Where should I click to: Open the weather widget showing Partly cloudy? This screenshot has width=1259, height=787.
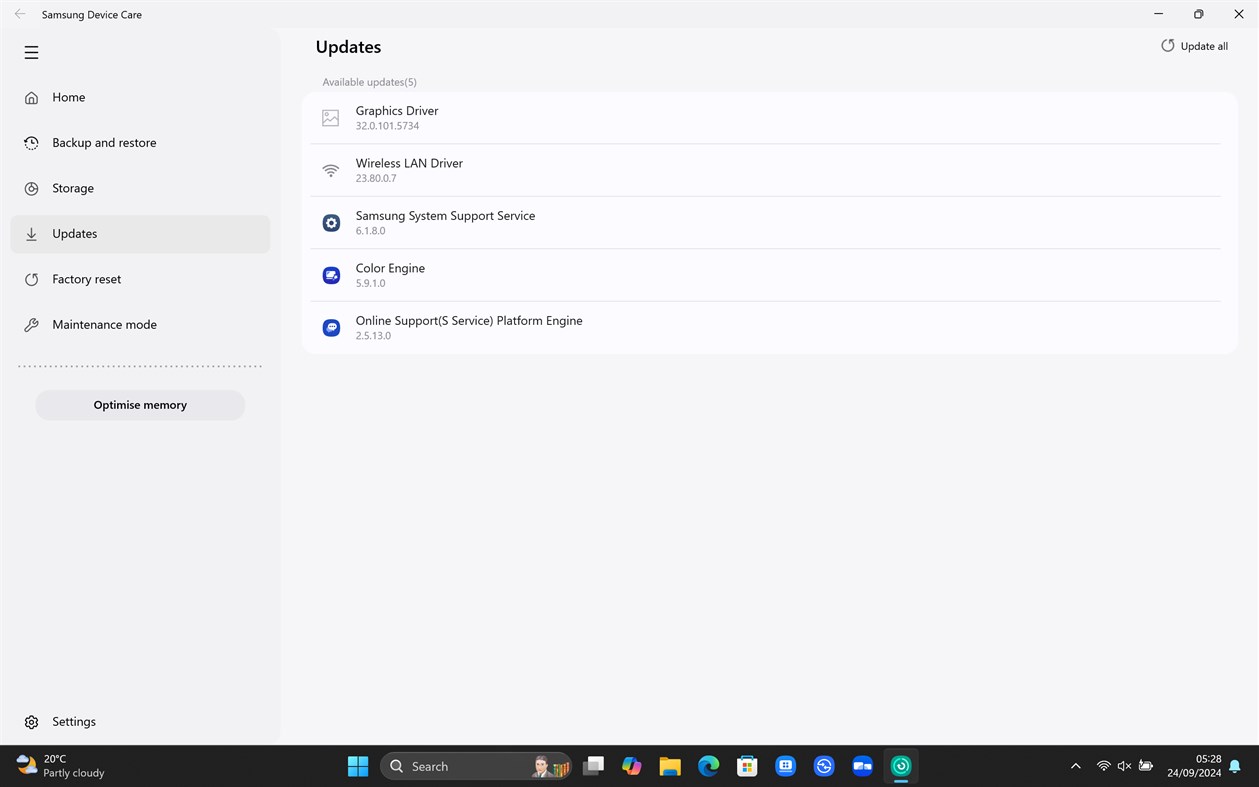(x=57, y=766)
